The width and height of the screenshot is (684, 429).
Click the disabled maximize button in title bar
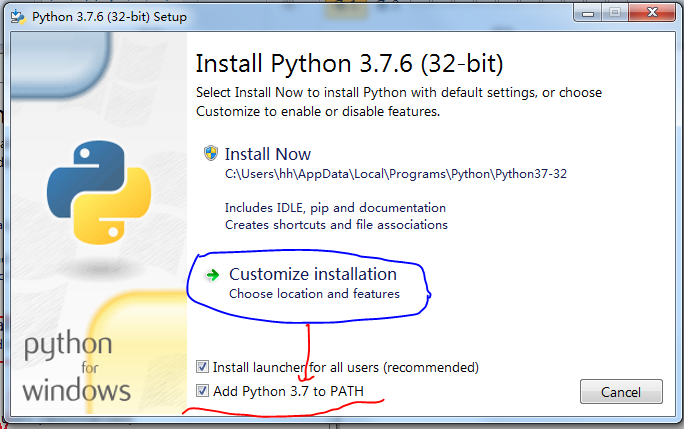click(615, 13)
